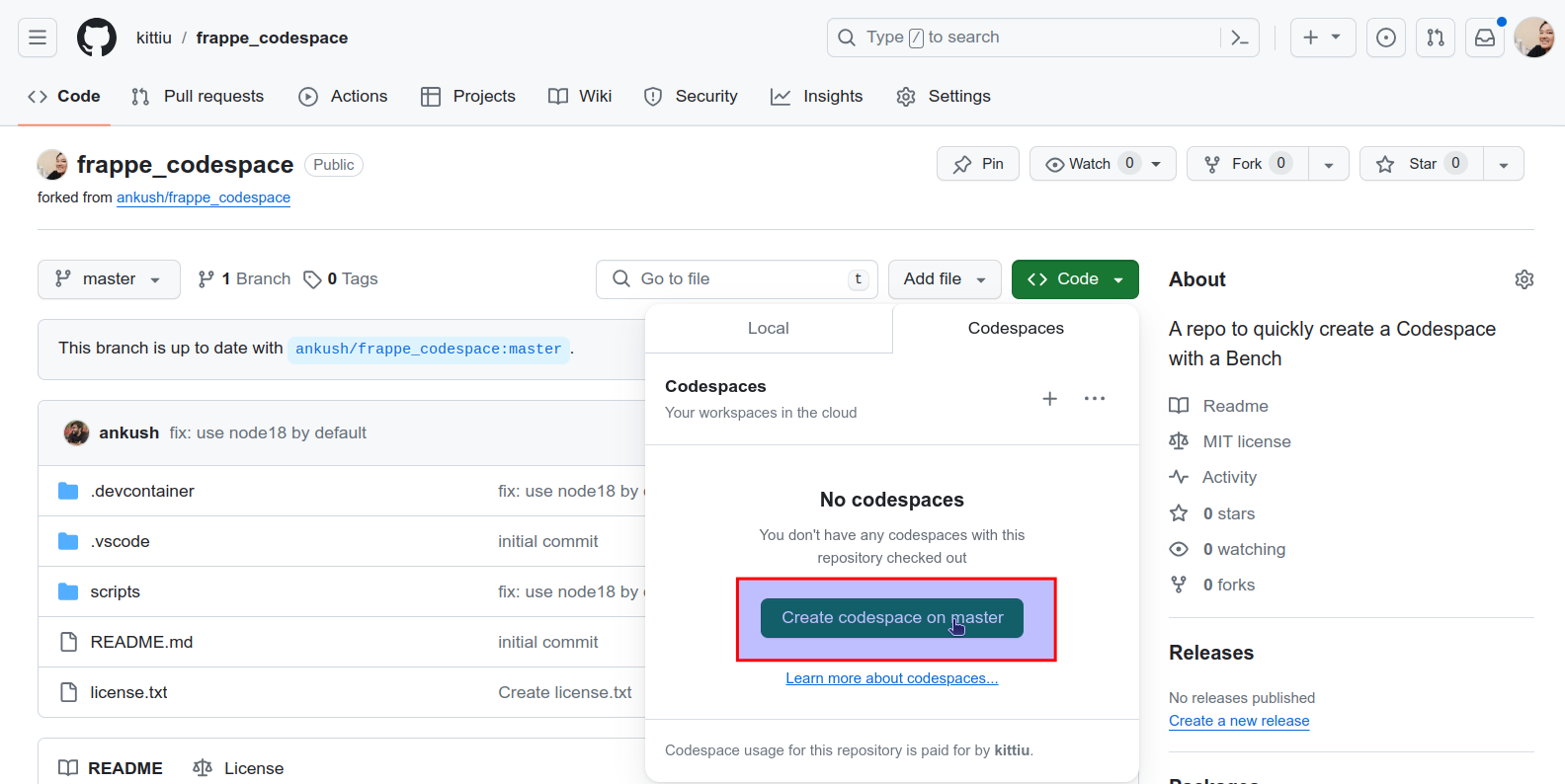Switch to the Local tab
Screen dimensions: 1565x784
pos(769,329)
